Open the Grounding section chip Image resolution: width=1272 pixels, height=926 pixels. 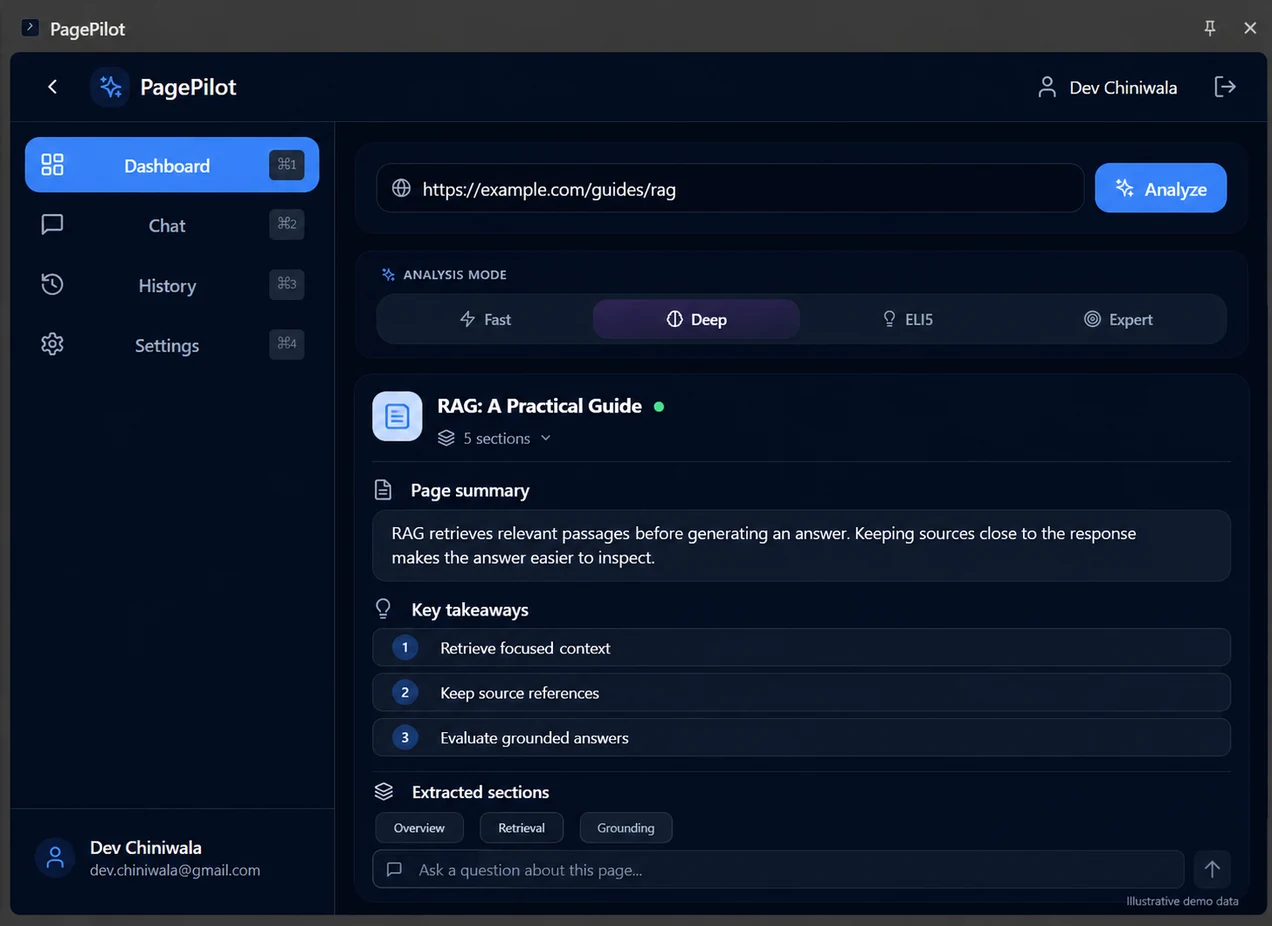tap(626, 828)
